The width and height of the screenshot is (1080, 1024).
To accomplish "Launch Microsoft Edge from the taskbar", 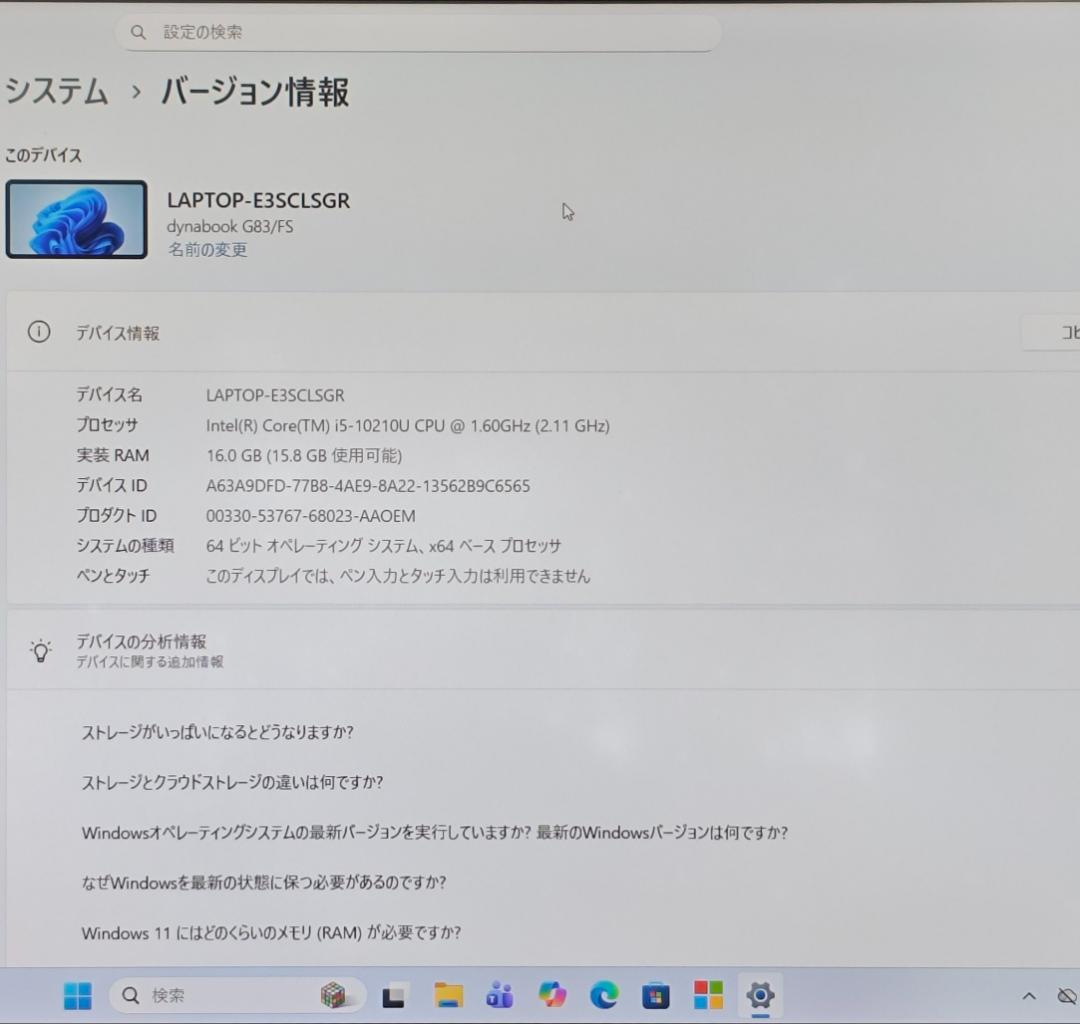I will pyautogui.click(x=603, y=996).
